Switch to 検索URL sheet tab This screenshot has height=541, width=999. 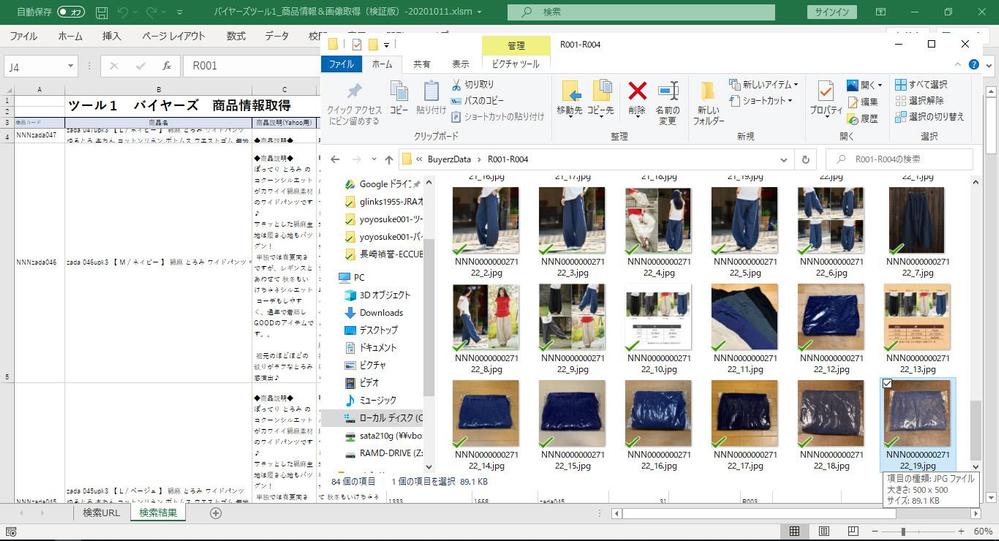(x=101, y=513)
